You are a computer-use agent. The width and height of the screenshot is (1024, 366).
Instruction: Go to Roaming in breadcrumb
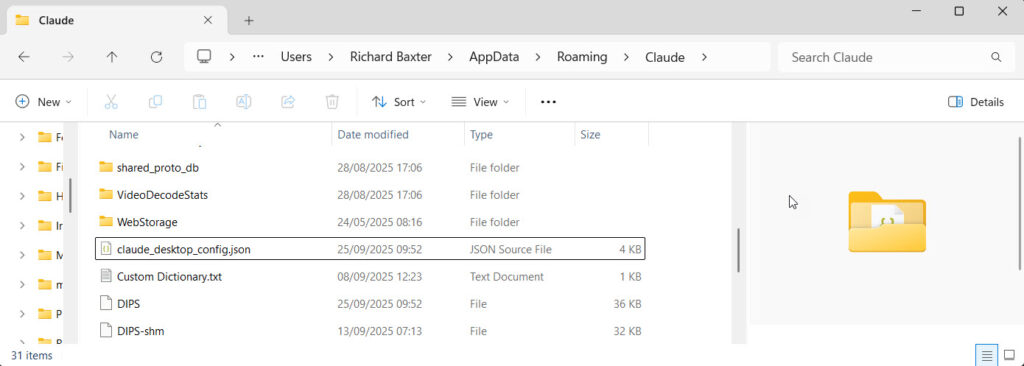point(582,57)
